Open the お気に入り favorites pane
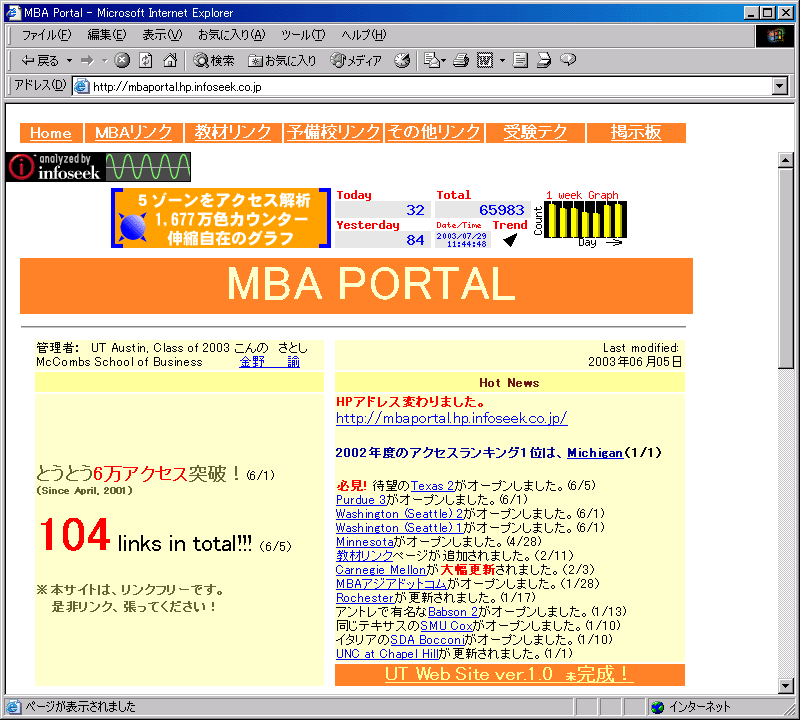800x720 pixels. coord(282,61)
